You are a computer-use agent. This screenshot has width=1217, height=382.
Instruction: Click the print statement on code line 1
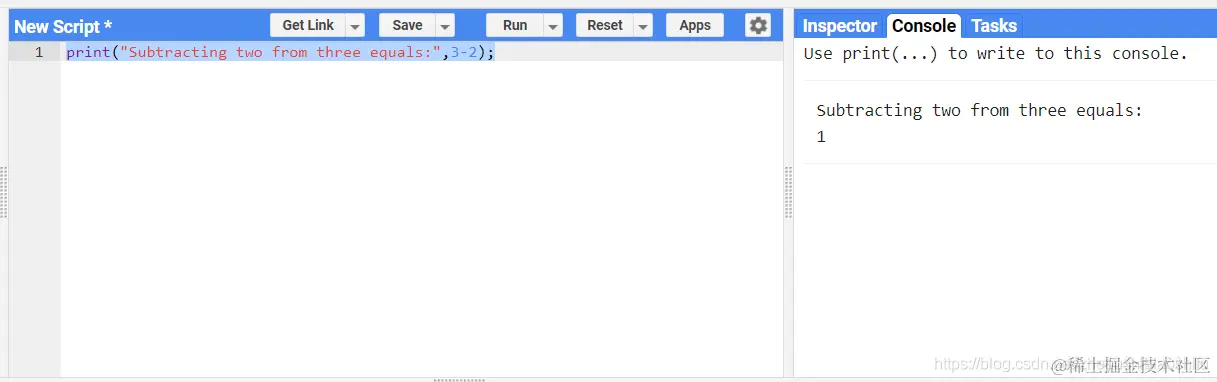coord(280,52)
